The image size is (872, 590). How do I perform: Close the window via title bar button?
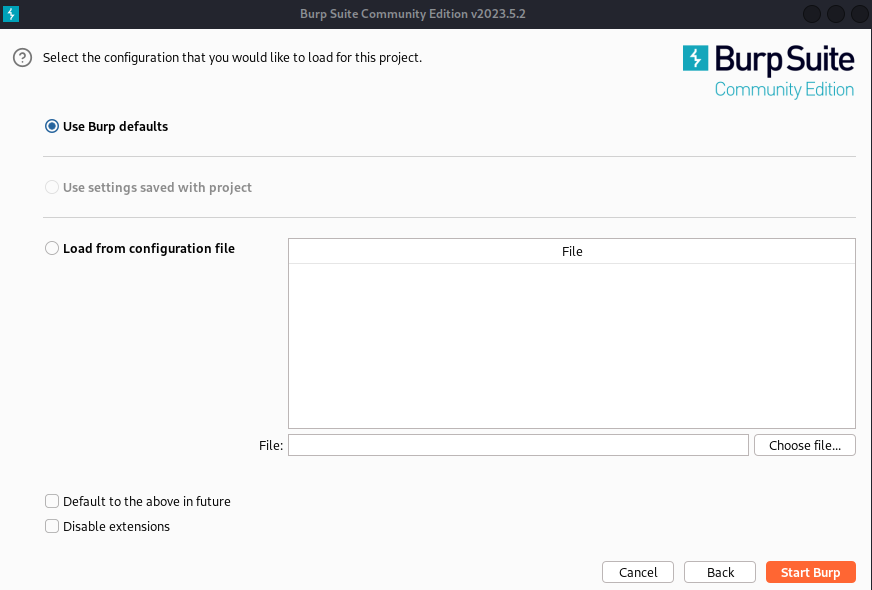pyautogui.click(x=860, y=14)
